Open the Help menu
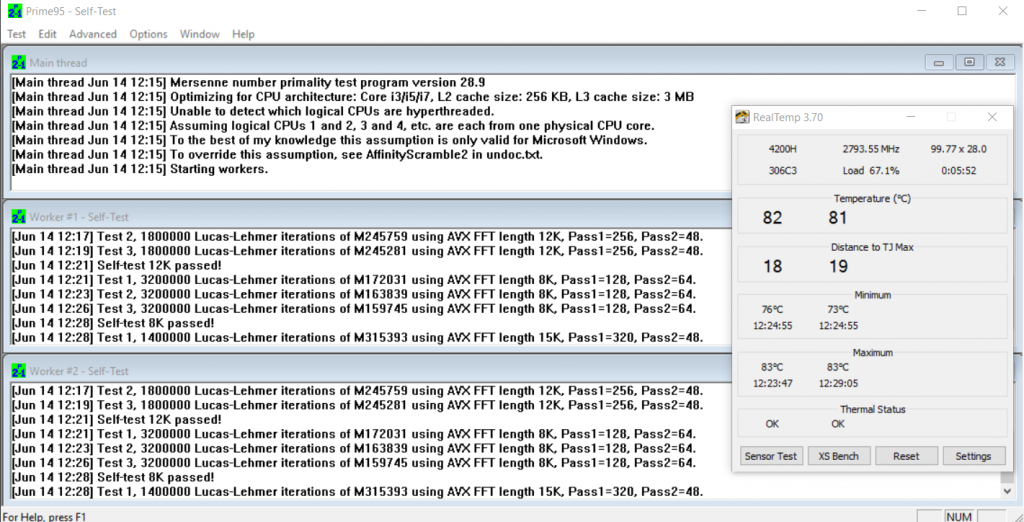This screenshot has height=522, width=1024. (243, 34)
